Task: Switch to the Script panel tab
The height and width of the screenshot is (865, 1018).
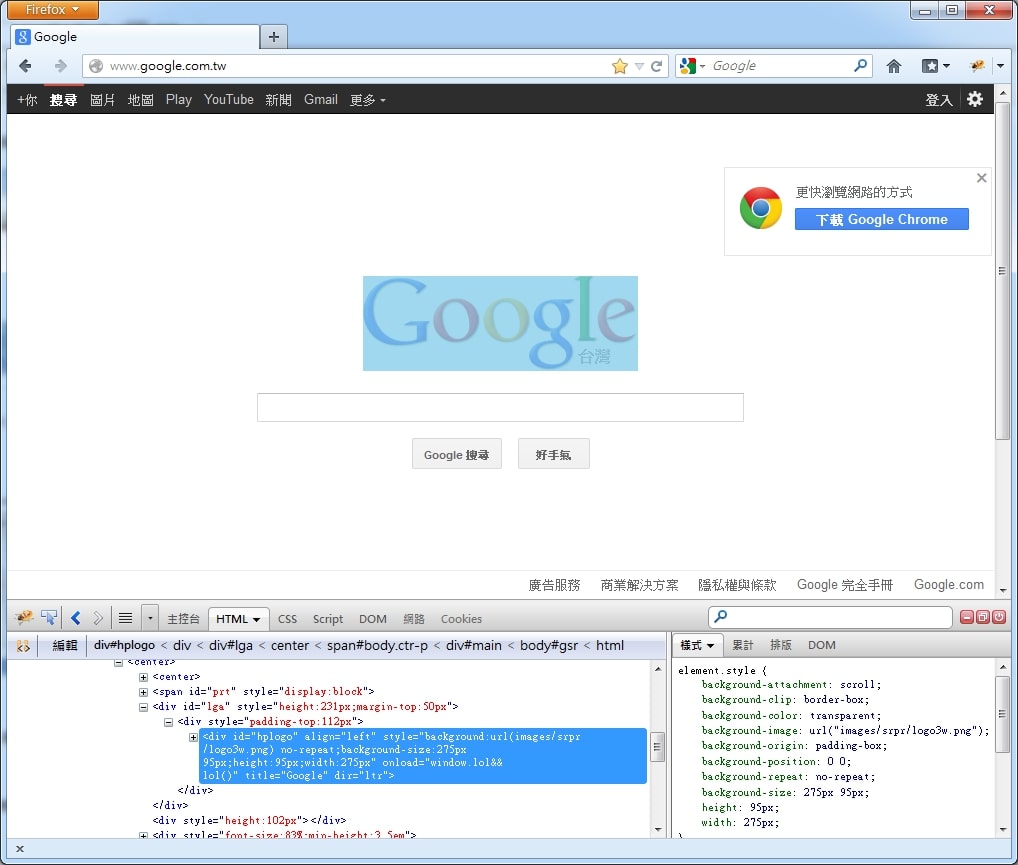Action: coord(328,619)
